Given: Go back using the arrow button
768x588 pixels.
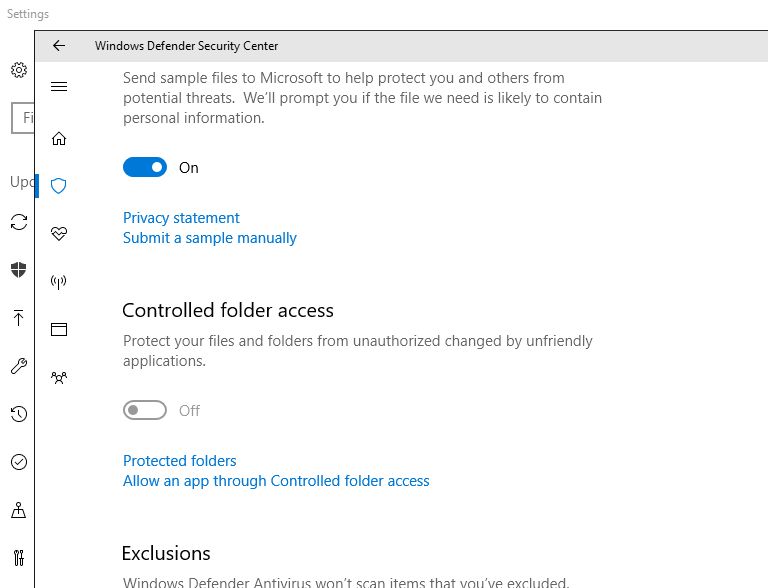Looking at the screenshot, I should (x=59, y=45).
